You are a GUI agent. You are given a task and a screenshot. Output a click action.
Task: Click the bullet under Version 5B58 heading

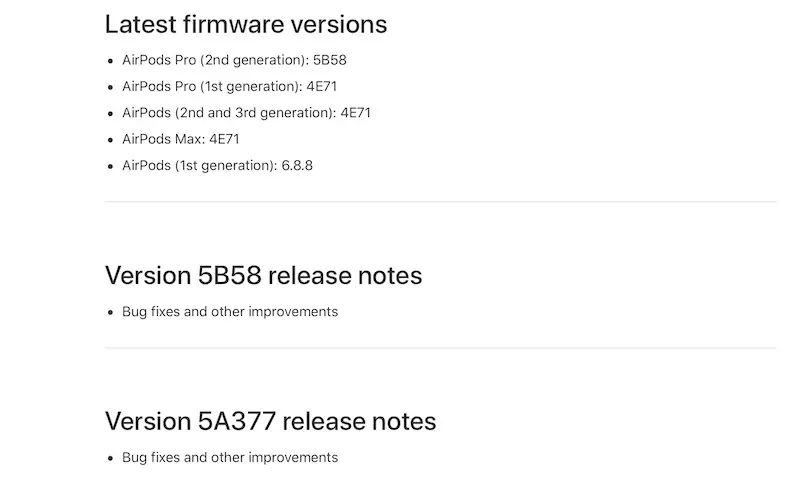click(110, 313)
